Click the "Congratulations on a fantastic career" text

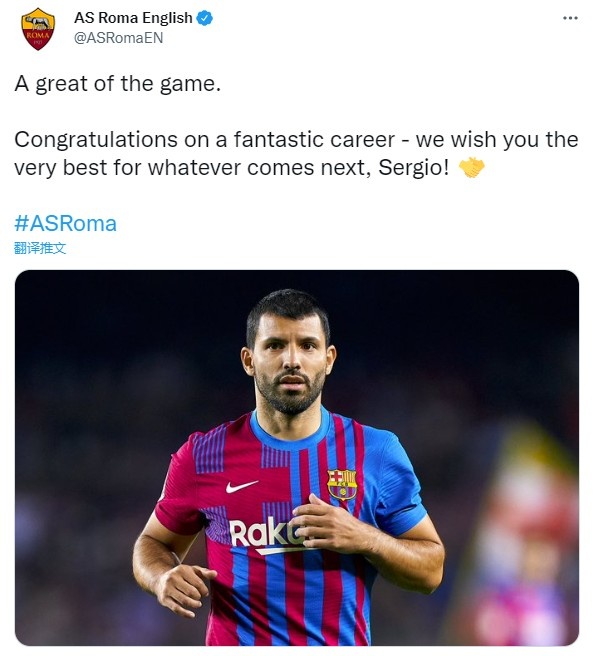(205, 139)
